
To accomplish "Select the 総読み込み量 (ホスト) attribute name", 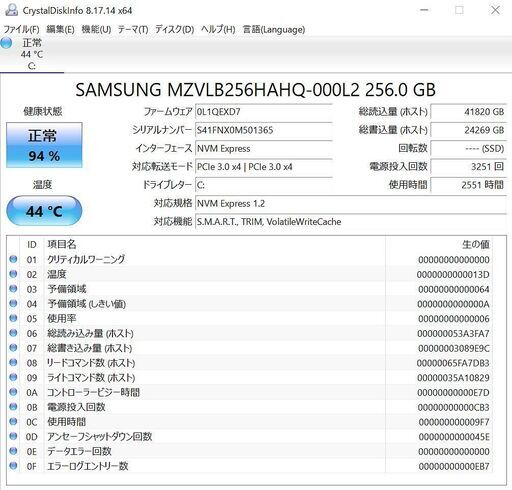I will point(90,333).
